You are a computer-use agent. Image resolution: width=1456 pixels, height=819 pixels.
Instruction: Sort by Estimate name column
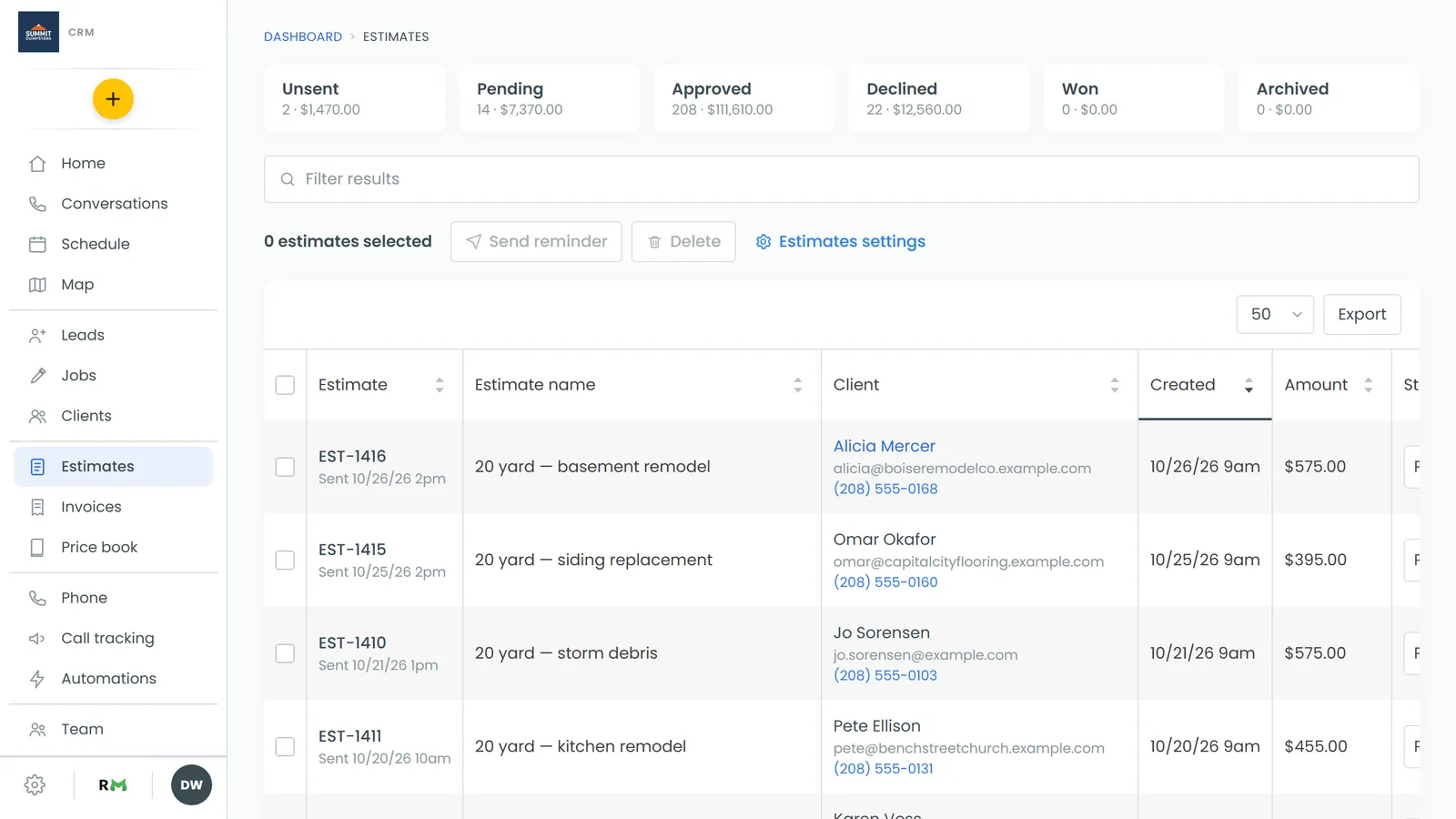click(x=642, y=385)
